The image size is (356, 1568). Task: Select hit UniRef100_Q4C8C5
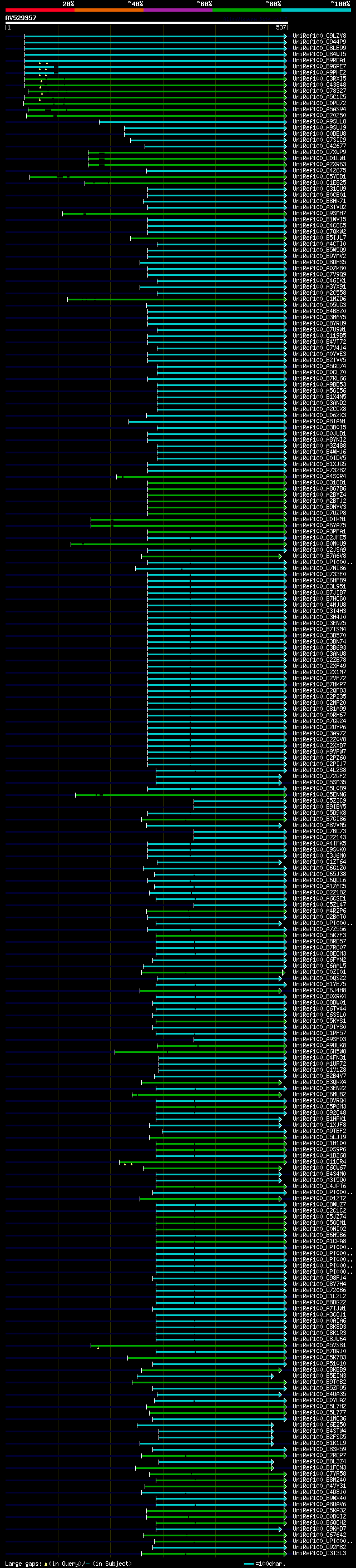pyautogui.click(x=319, y=226)
